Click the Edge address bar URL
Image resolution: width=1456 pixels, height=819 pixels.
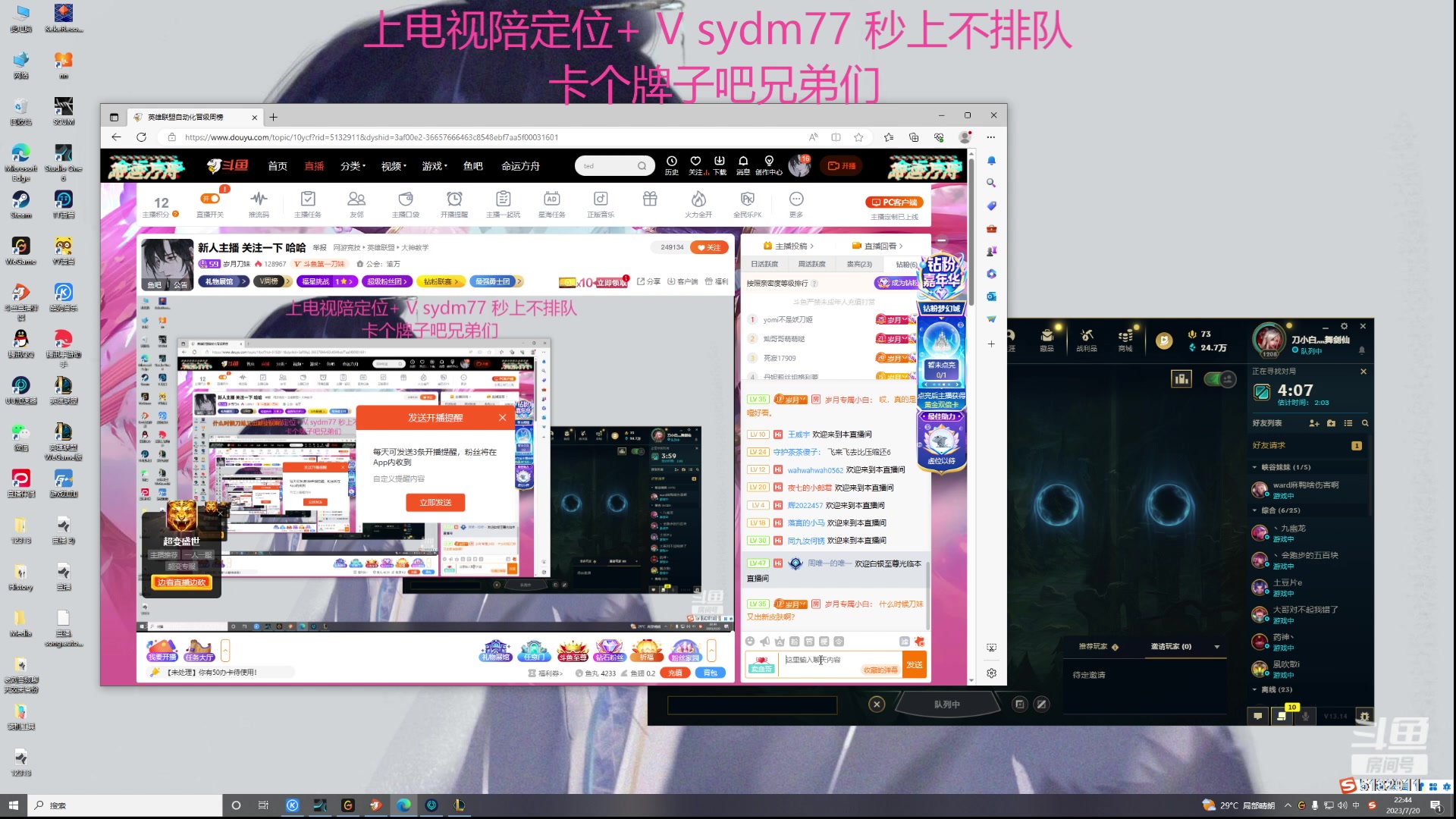pyautogui.click(x=372, y=137)
